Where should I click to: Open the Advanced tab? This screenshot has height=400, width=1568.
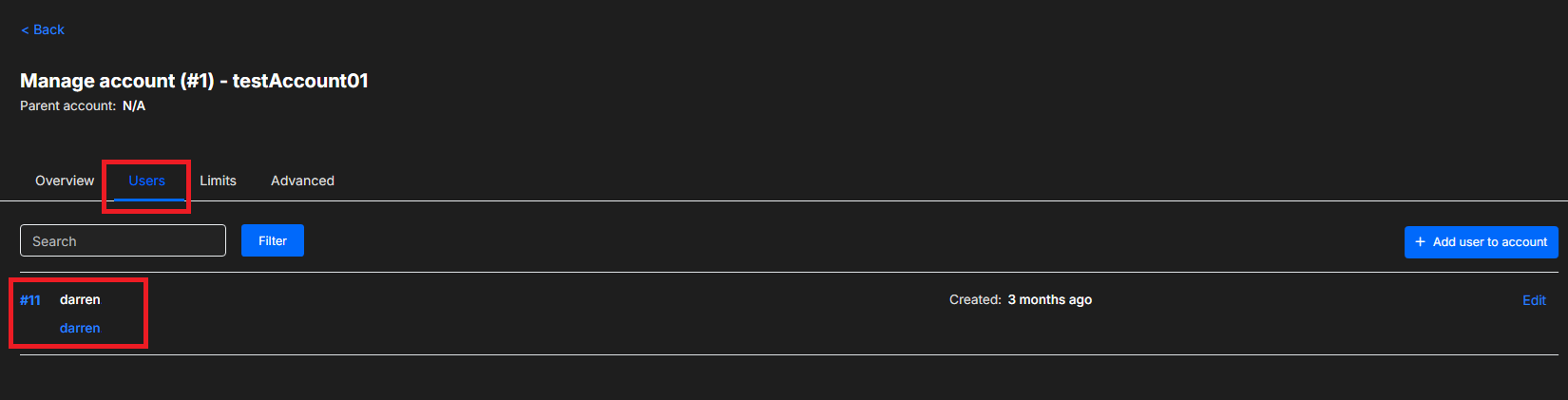(x=302, y=181)
